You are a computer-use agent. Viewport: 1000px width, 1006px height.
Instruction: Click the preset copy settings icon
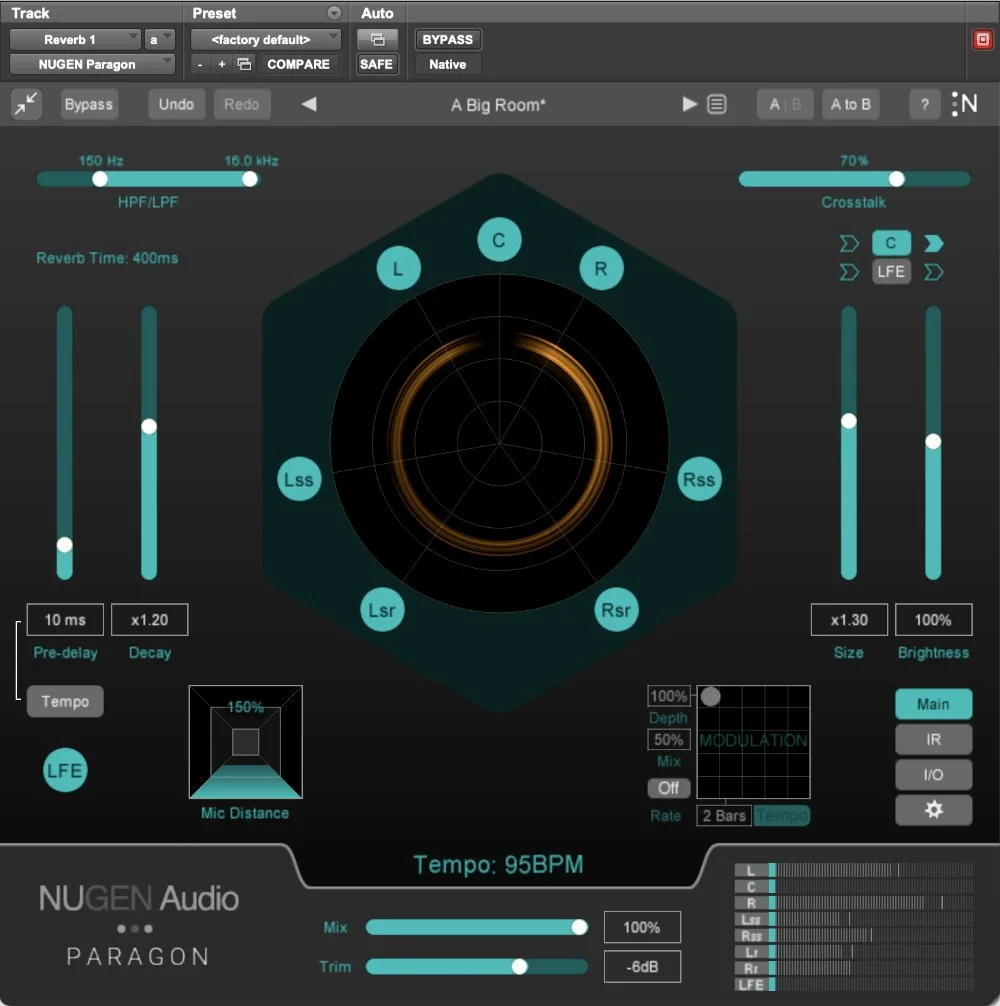(244, 64)
